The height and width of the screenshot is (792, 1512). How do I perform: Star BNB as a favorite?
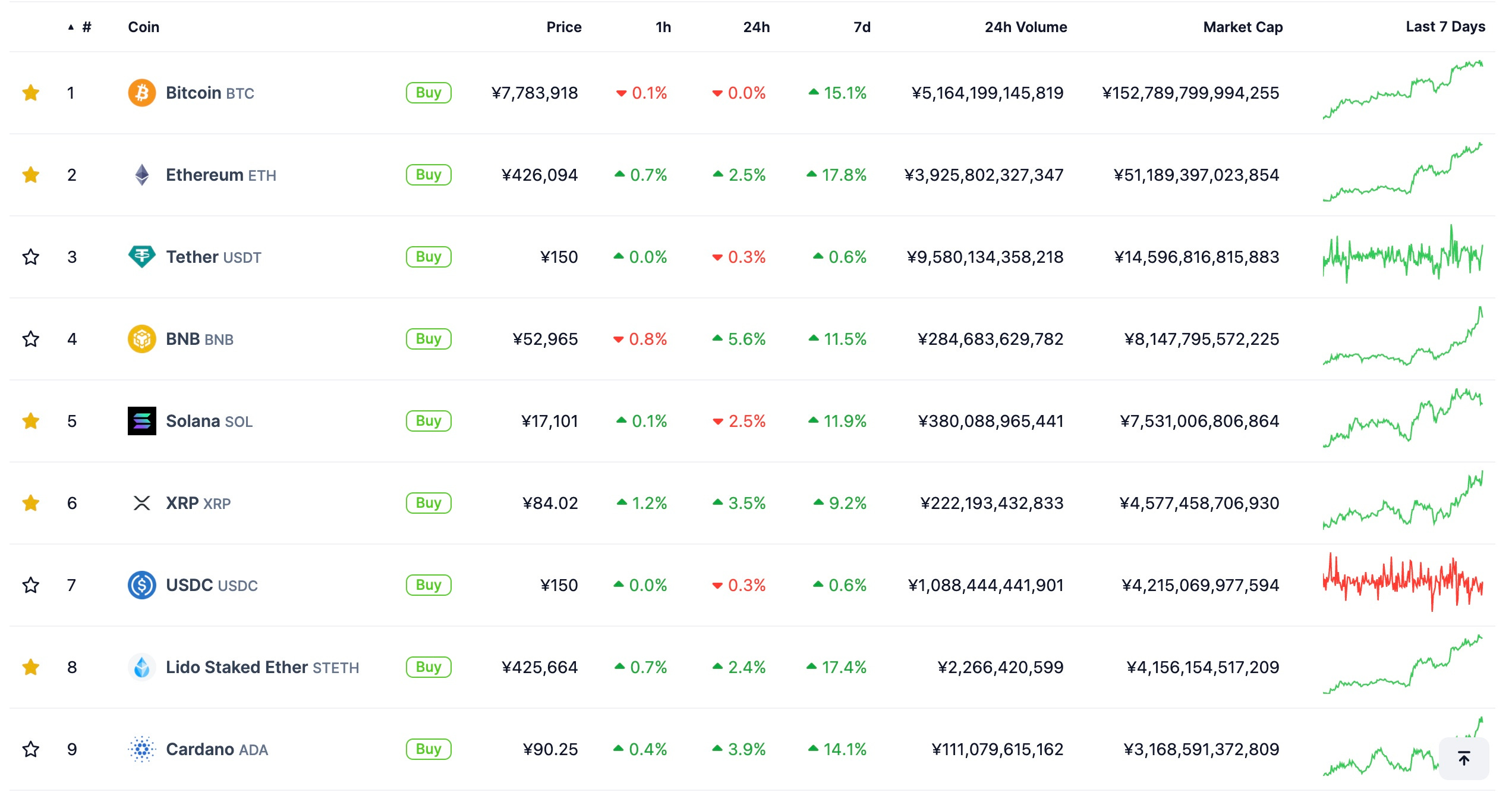31,339
